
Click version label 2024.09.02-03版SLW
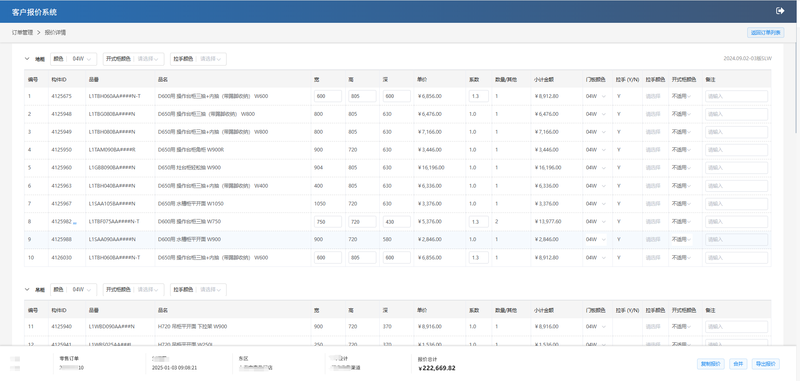pos(747,59)
